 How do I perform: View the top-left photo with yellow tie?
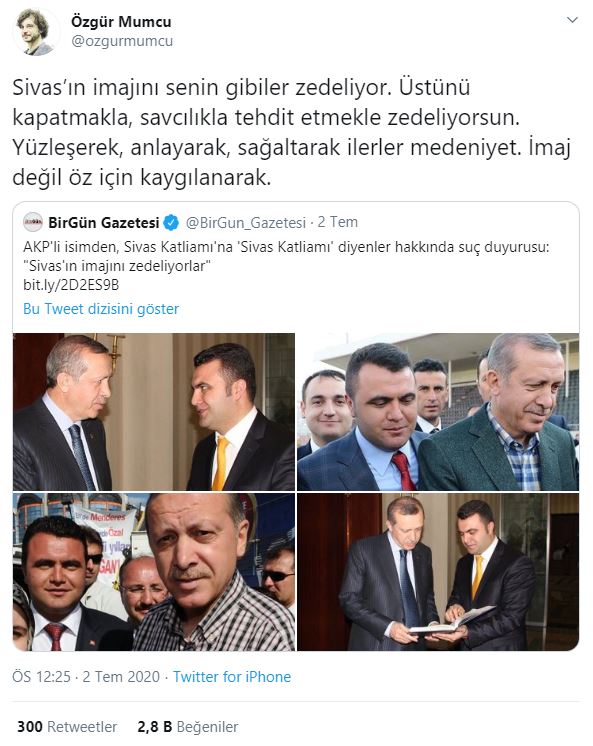point(154,412)
